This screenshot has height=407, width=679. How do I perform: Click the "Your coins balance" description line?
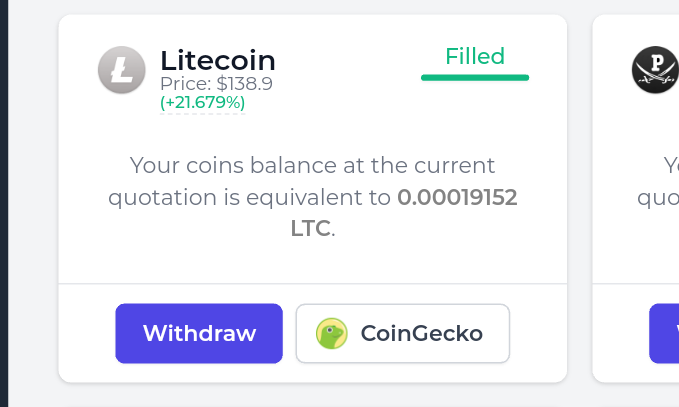click(x=312, y=165)
